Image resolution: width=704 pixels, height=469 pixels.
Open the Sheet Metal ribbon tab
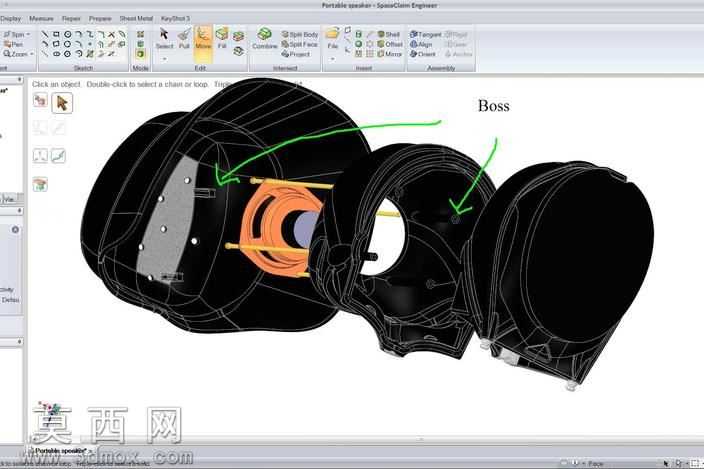136,18
